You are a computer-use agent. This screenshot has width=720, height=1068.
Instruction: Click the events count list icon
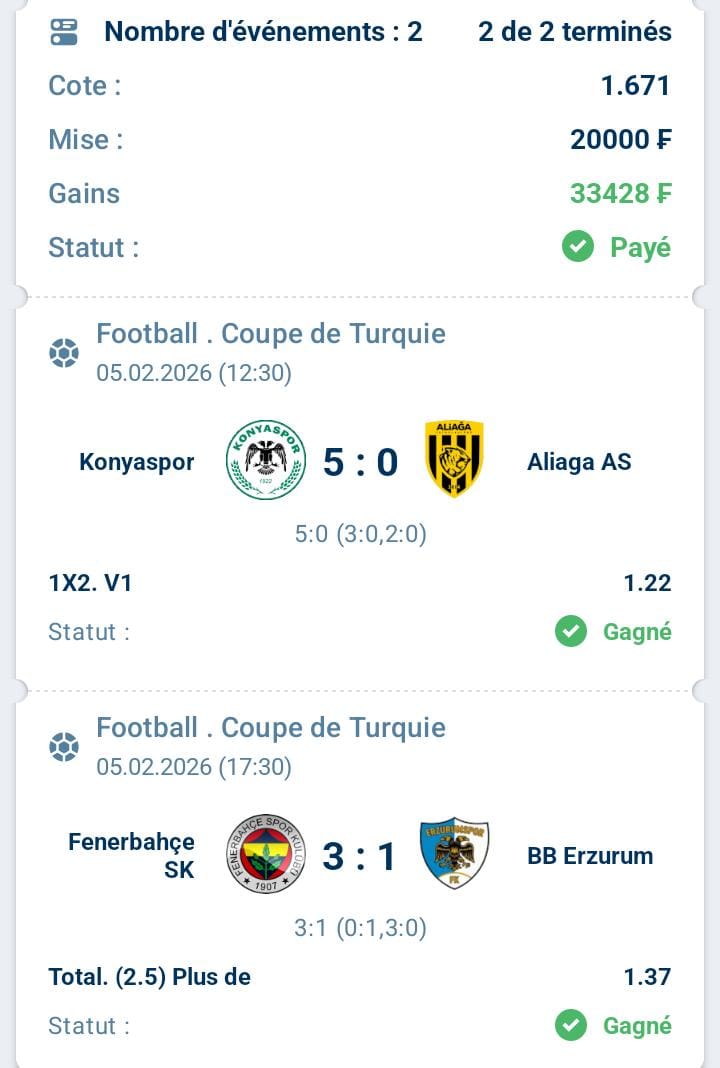coord(64,33)
